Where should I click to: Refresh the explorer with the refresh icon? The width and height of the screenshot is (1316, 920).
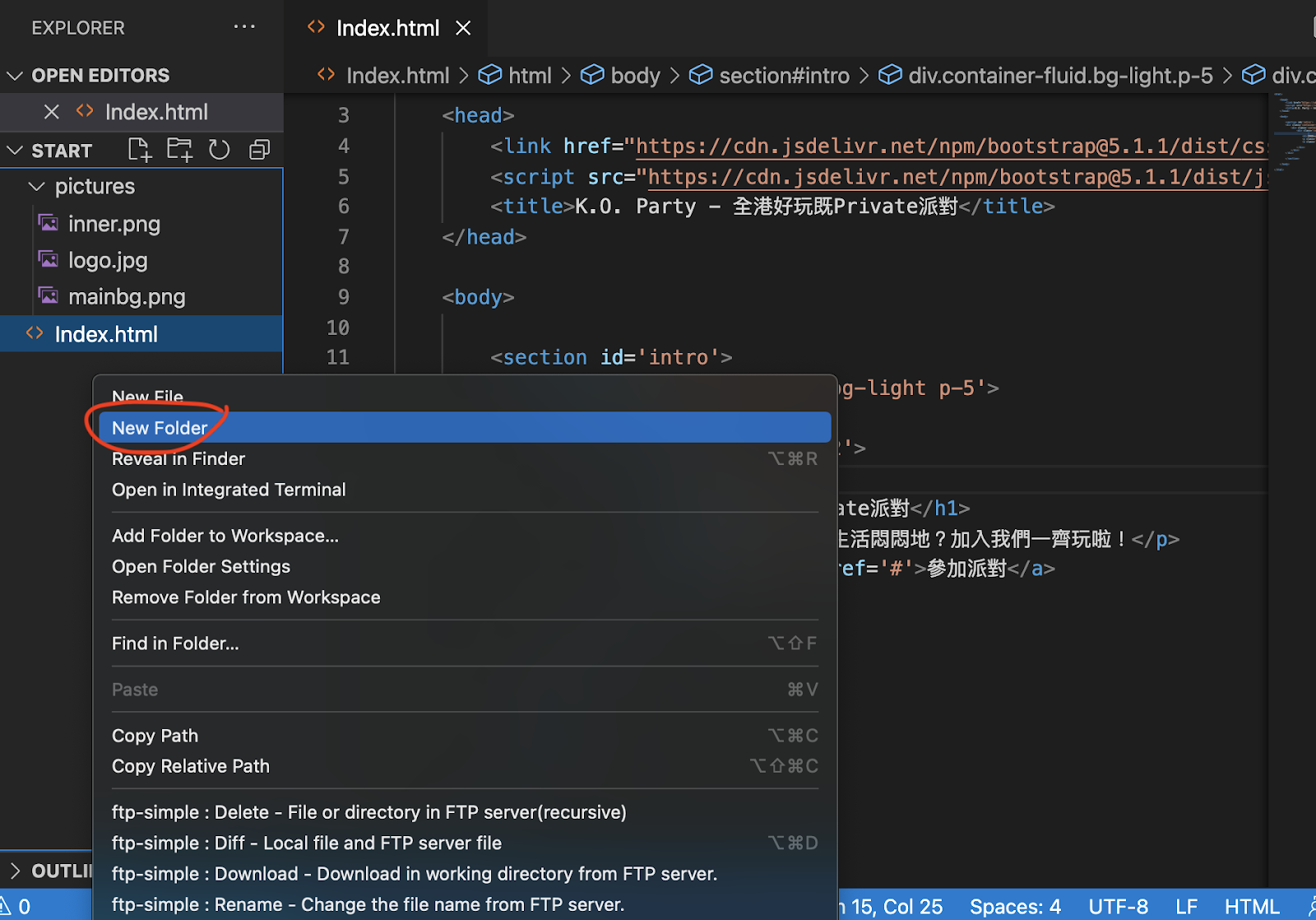click(x=219, y=150)
